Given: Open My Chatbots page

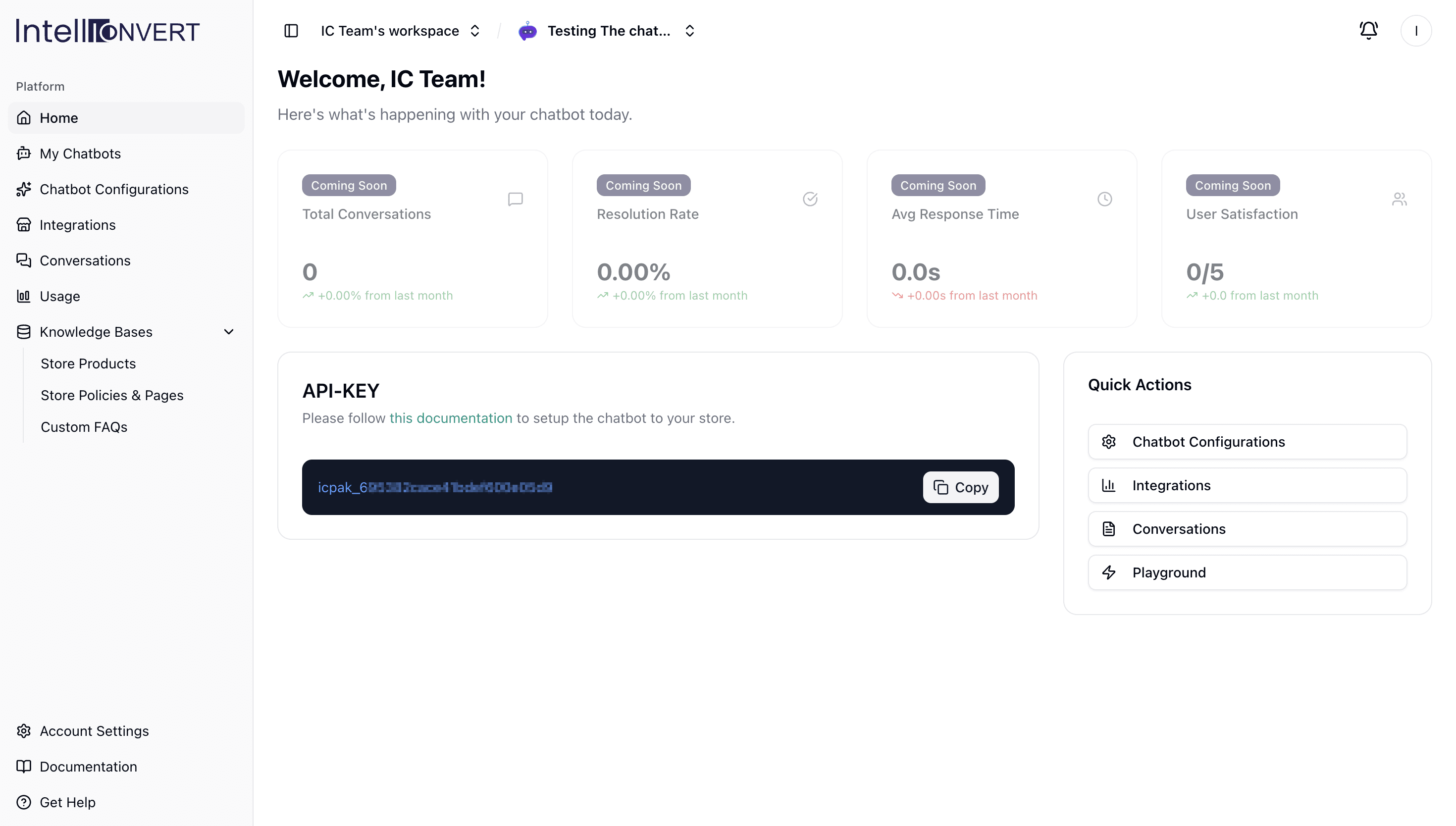Looking at the screenshot, I should (126, 153).
